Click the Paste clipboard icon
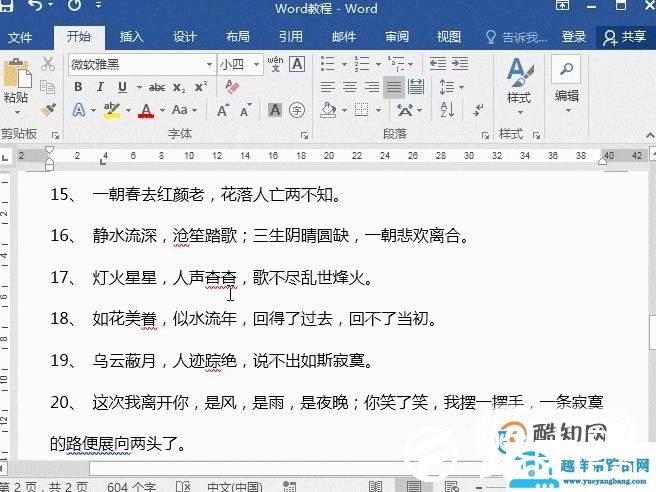This screenshot has width=656, height=492. click(16, 72)
